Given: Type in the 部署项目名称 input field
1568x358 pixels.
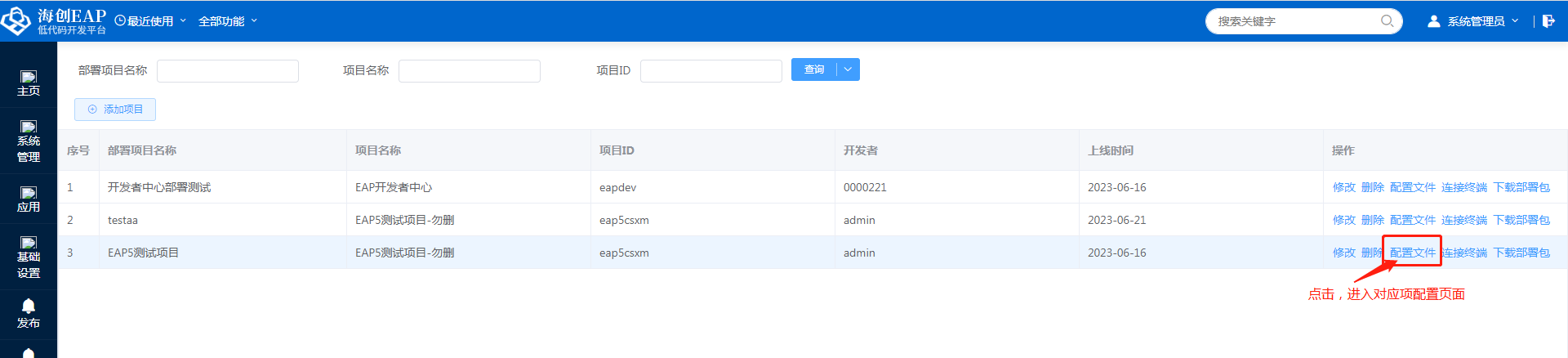Looking at the screenshot, I should tap(228, 71).
